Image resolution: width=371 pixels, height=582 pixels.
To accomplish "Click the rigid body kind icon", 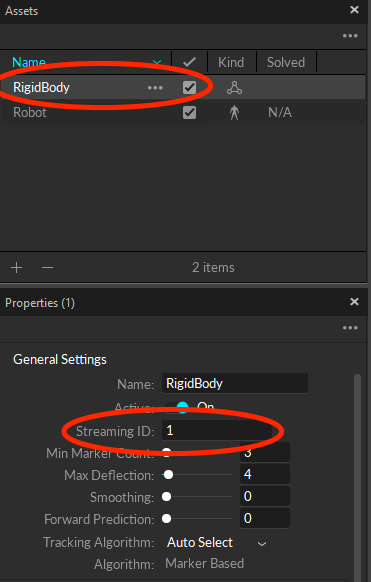I will click(x=234, y=88).
